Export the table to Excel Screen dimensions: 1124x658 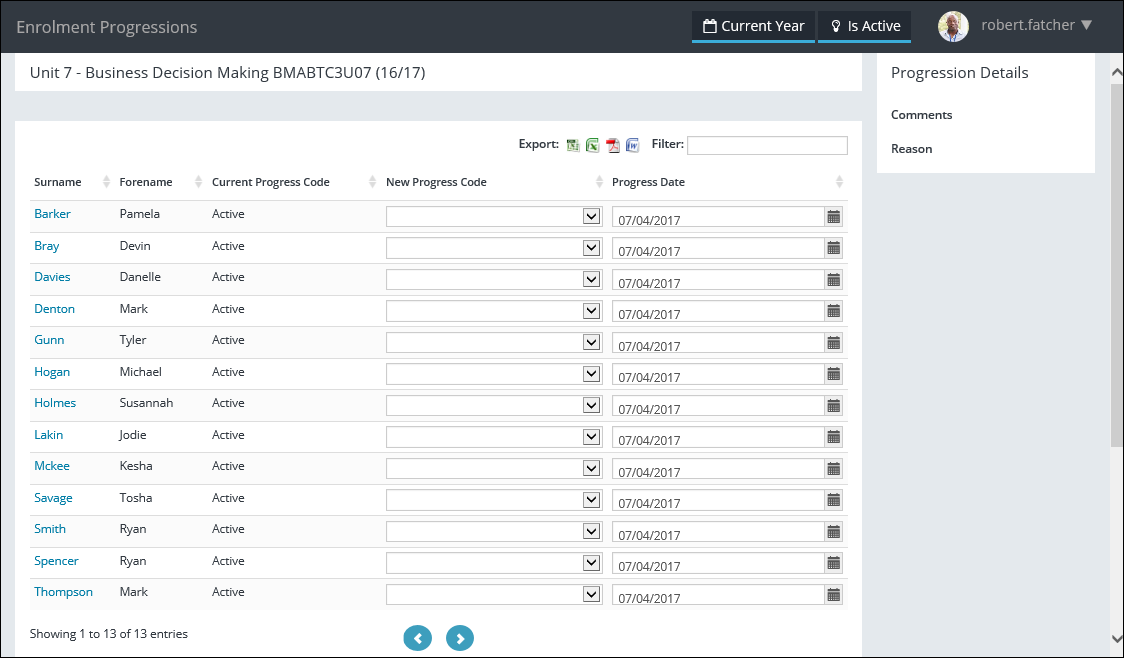[592, 145]
